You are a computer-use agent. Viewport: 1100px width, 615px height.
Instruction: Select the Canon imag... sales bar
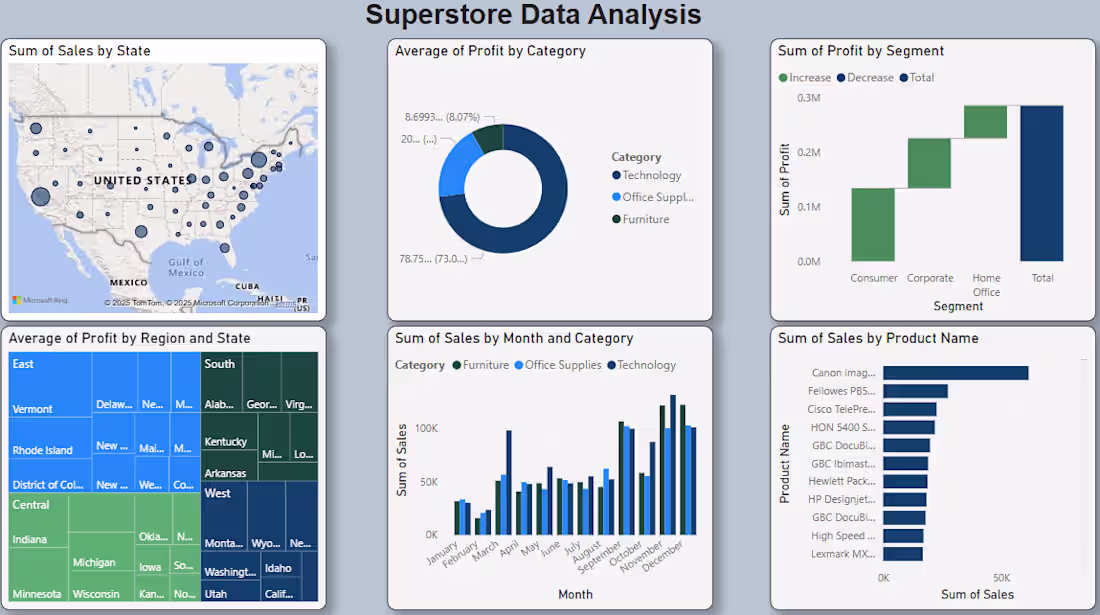point(955,373)
